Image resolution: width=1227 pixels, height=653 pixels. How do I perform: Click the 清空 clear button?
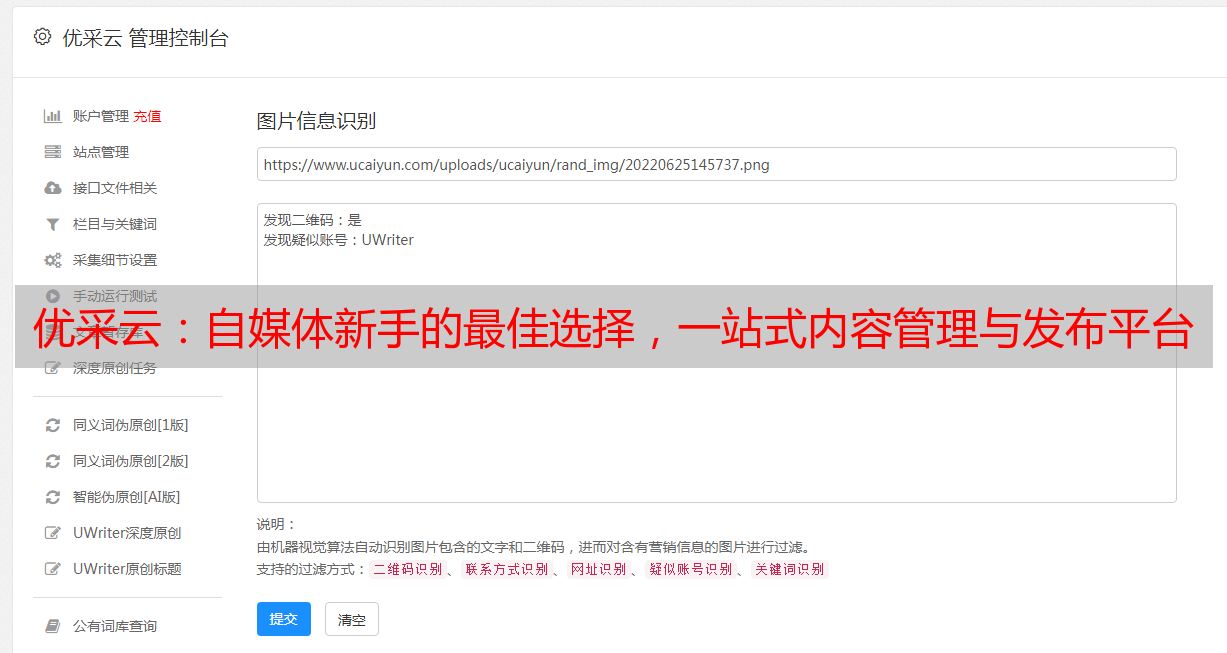[352, 619]
